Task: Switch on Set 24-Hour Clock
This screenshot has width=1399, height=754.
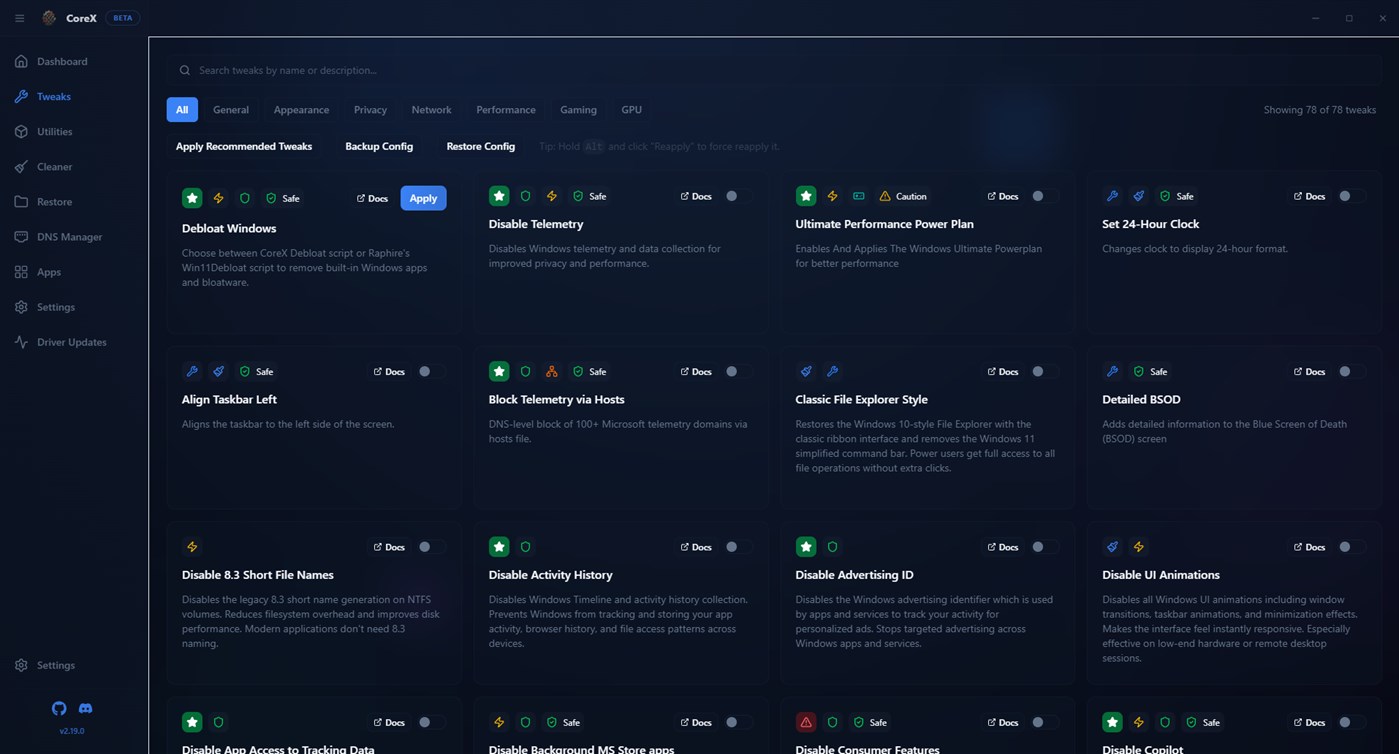Action: point(1352,196)
